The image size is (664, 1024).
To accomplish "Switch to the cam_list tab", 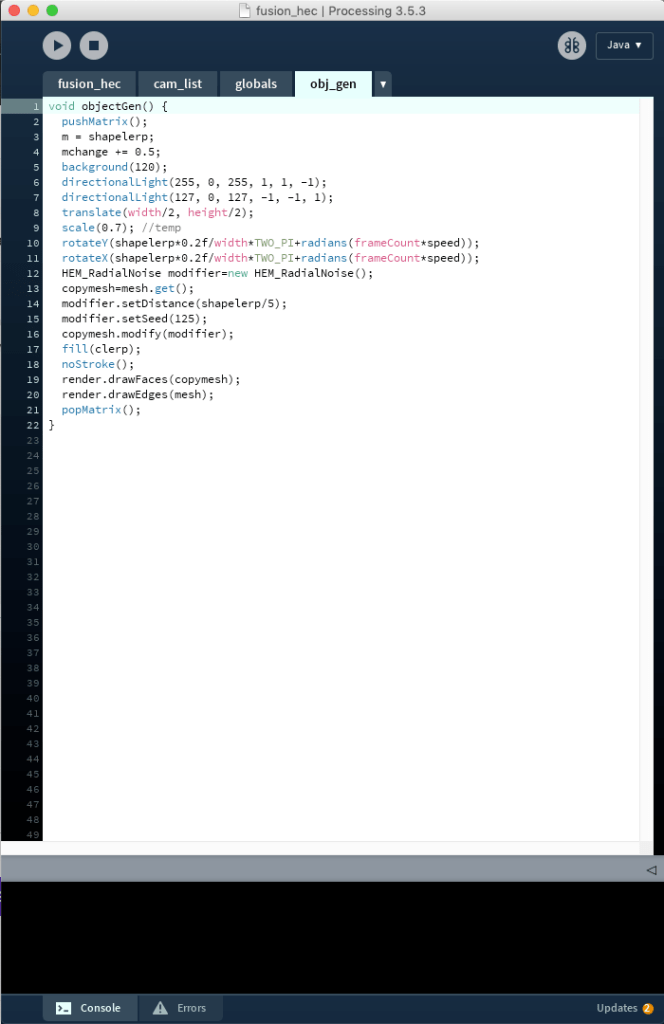I will (x=177, y=84).
